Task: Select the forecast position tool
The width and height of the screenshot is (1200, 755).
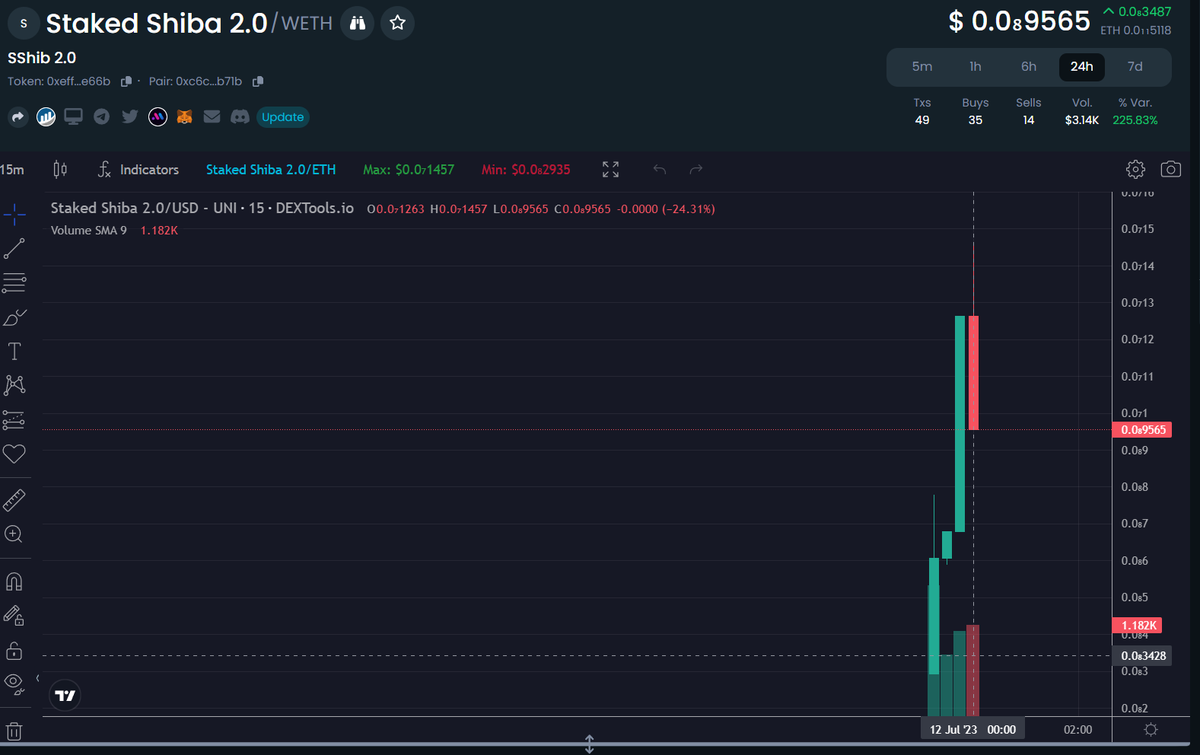Action: click(14, 420)
